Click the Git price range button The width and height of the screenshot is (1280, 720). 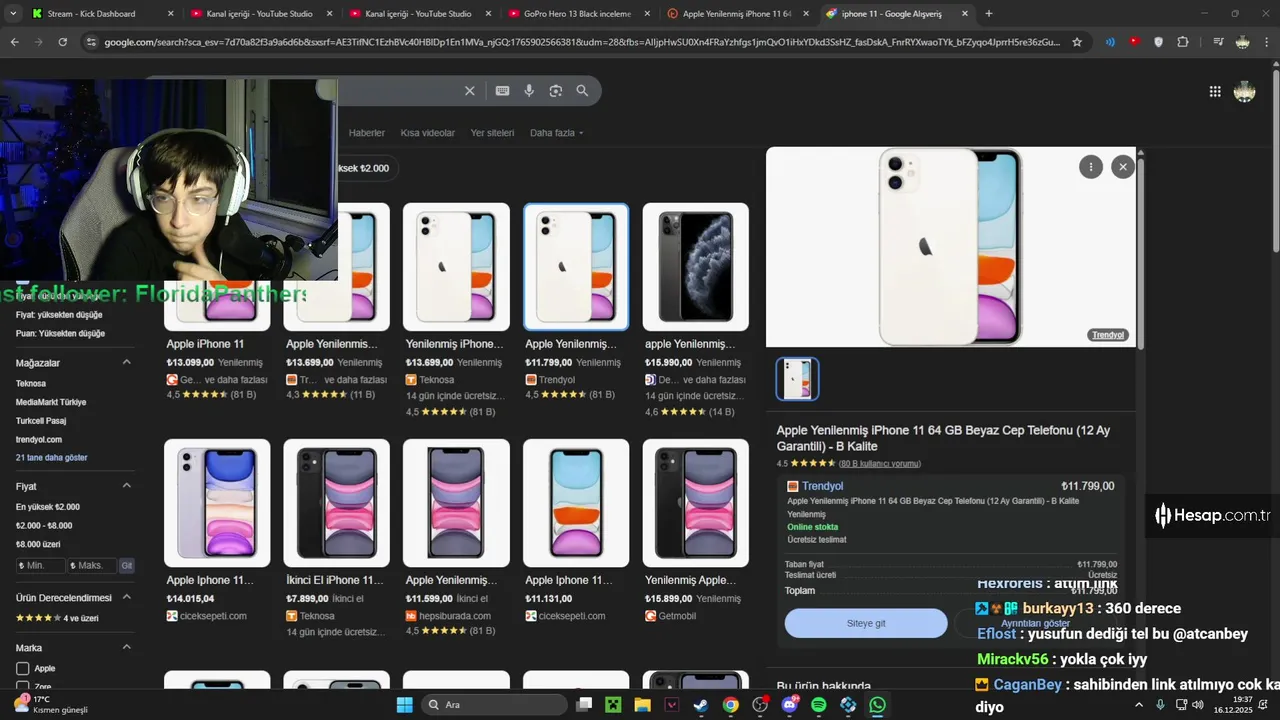(126, 566)
